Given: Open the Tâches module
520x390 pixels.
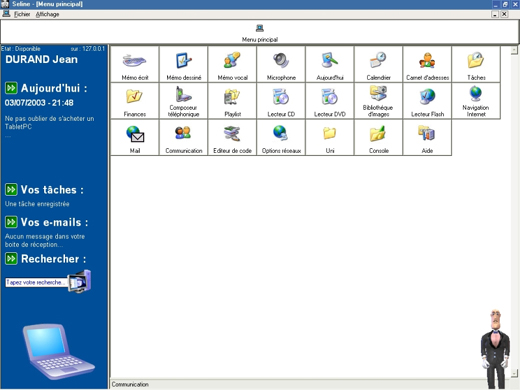Looking at the screenshot, I should [476, 64].
